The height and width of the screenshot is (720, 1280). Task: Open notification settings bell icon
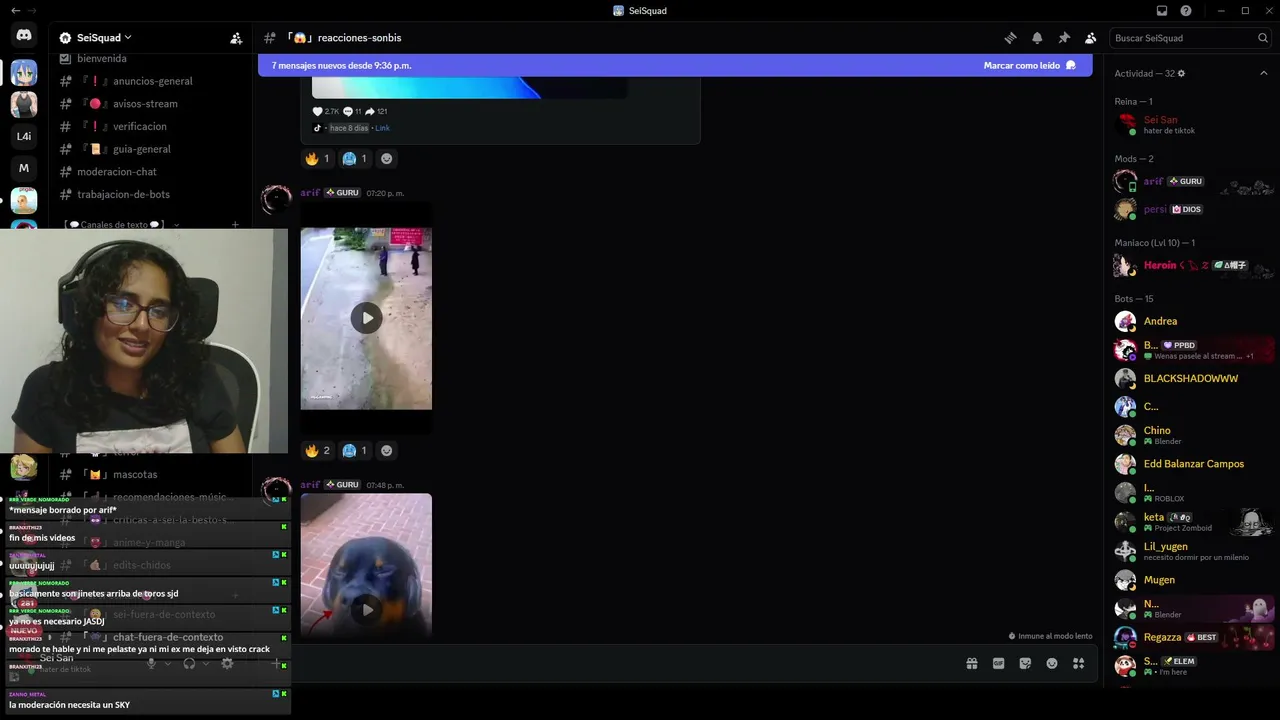click(x=1037, y=38)
